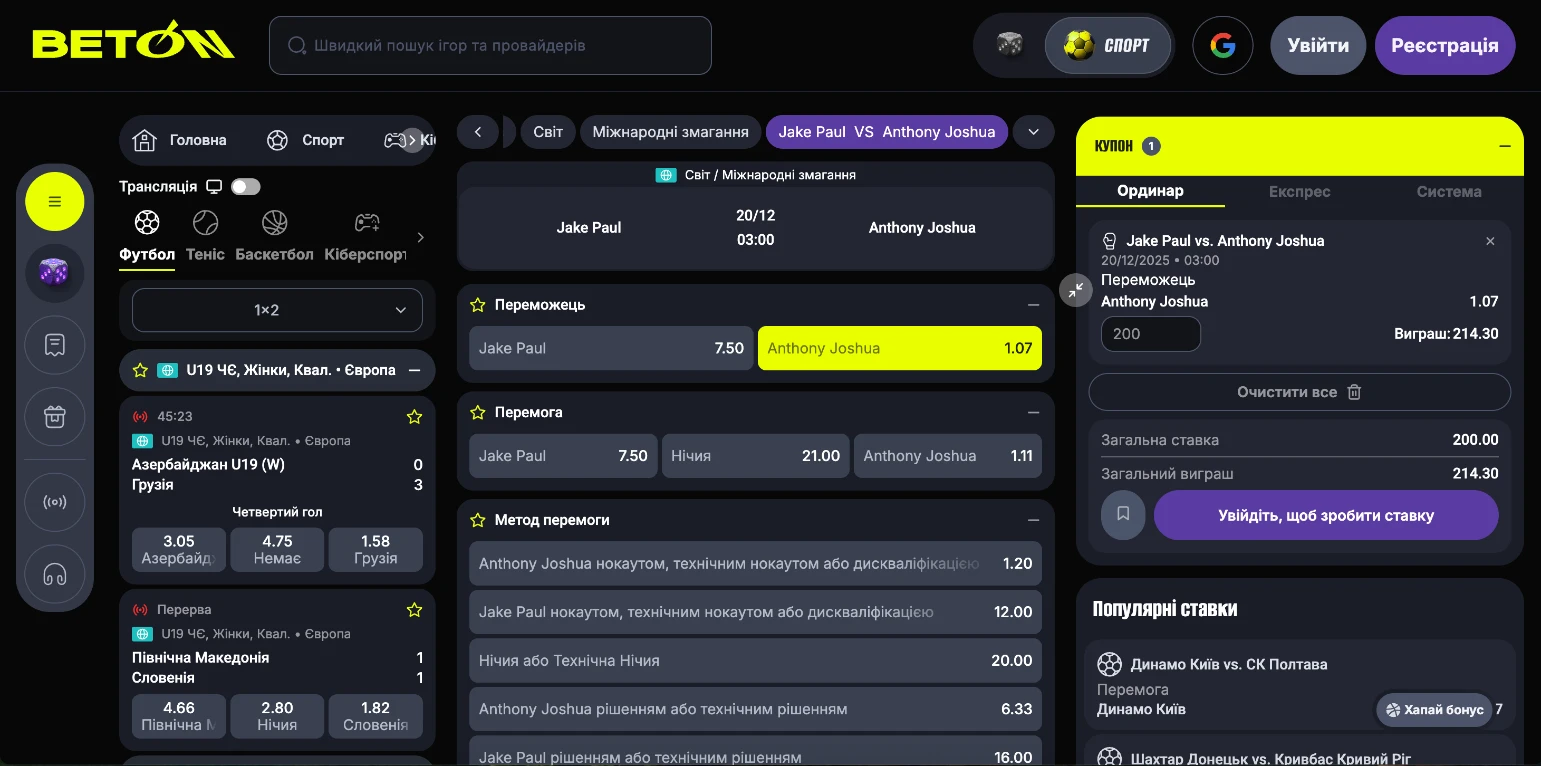The image size is (1541, 766).
Task: Sign in with the Google icon
Action: pyautogui.click(x=1223, y=45)
